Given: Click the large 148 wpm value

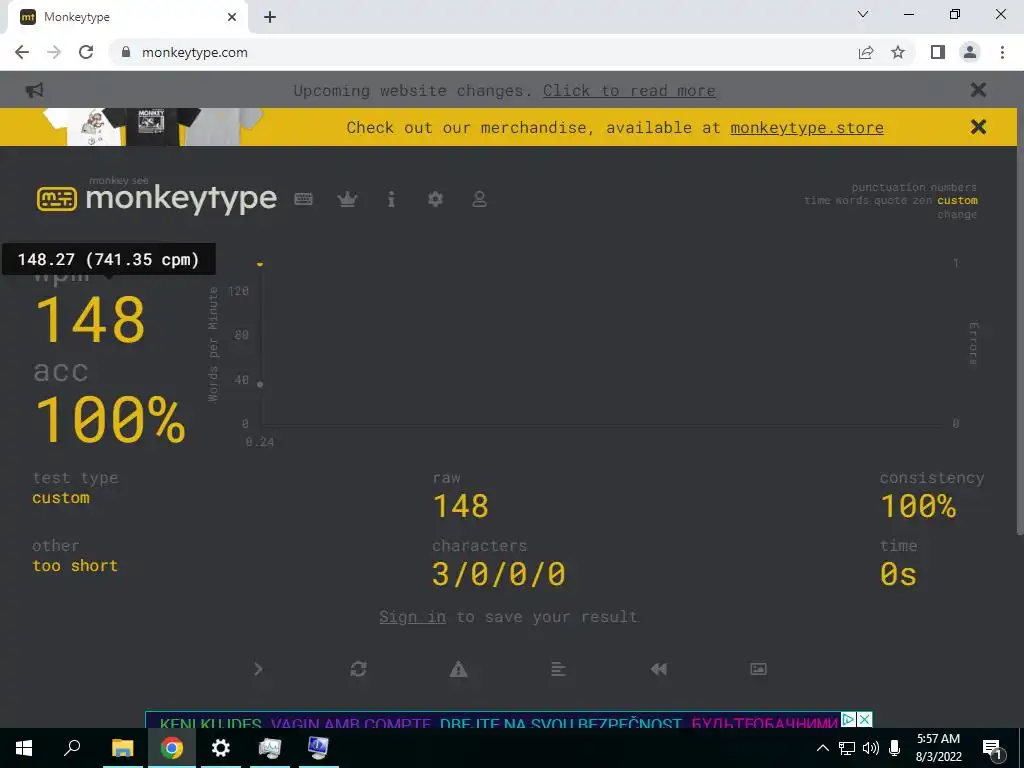Looking at the screenshot, I should click(90, 319).
